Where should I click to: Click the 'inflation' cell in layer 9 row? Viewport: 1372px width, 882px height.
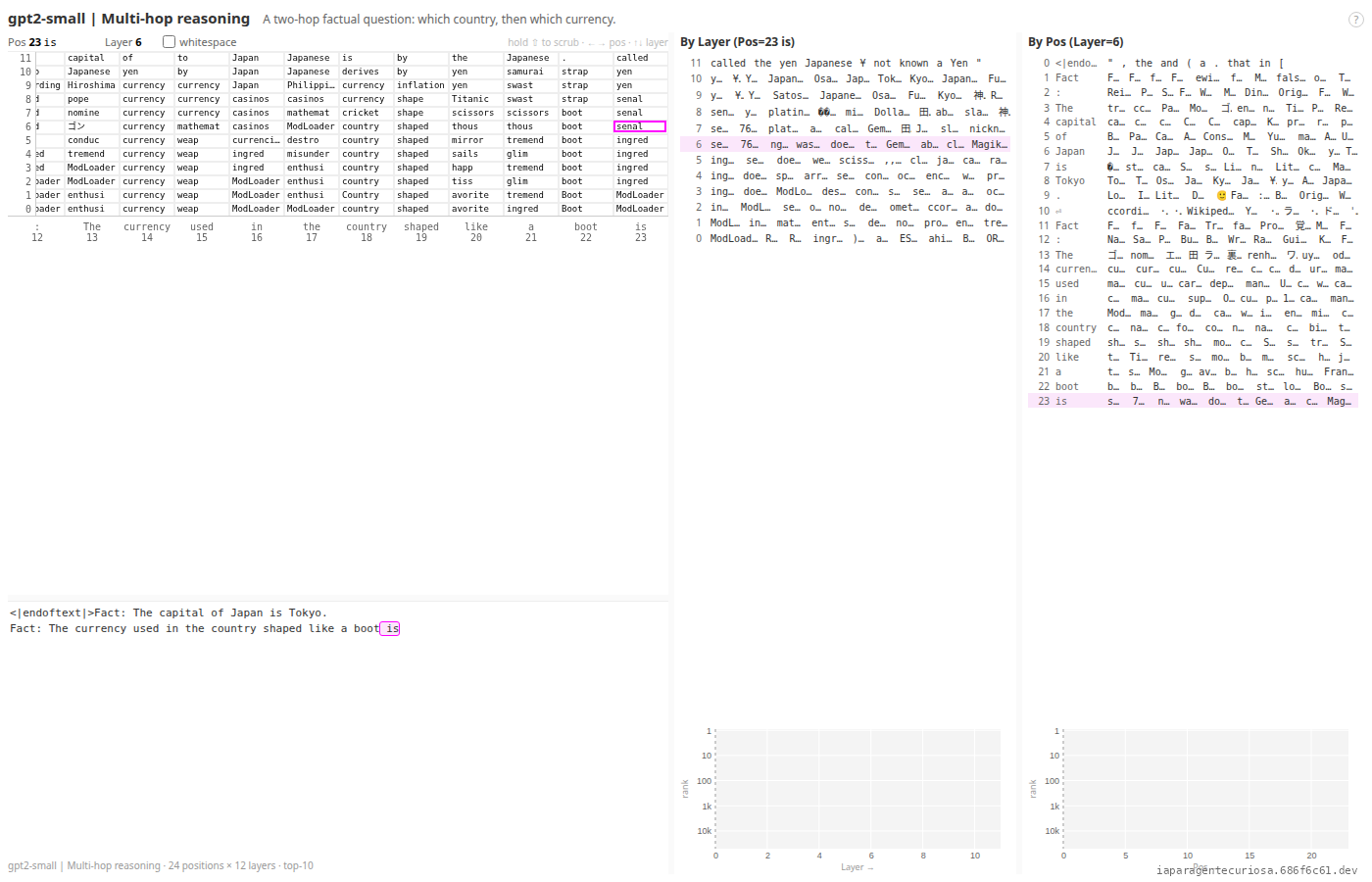point(420,85)
